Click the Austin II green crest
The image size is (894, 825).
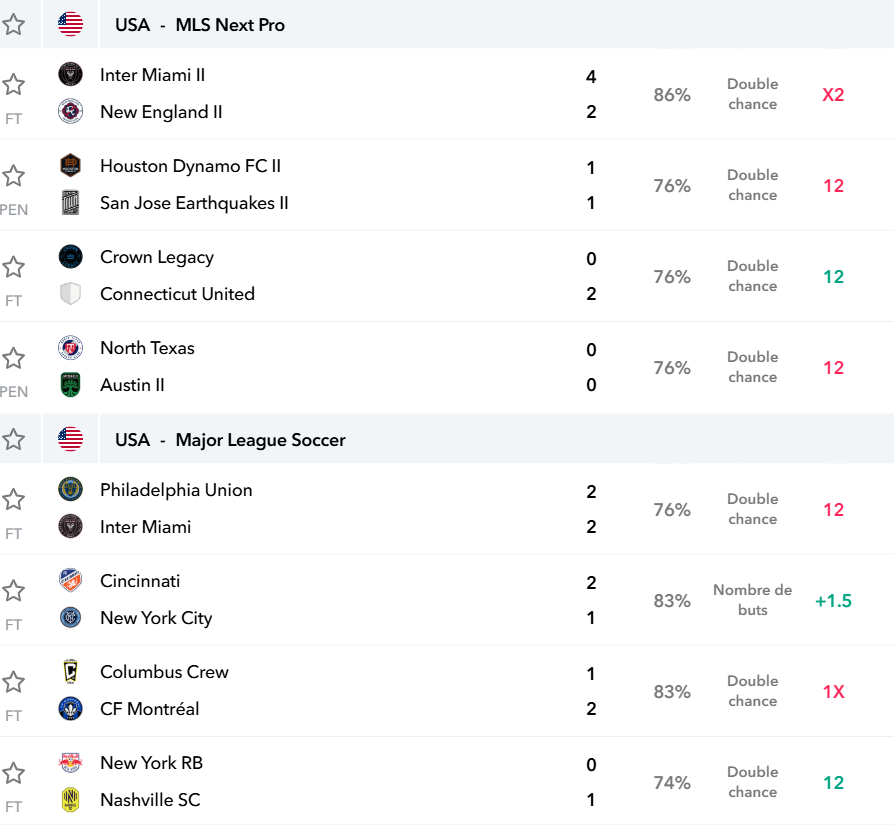tap(71, 385)
